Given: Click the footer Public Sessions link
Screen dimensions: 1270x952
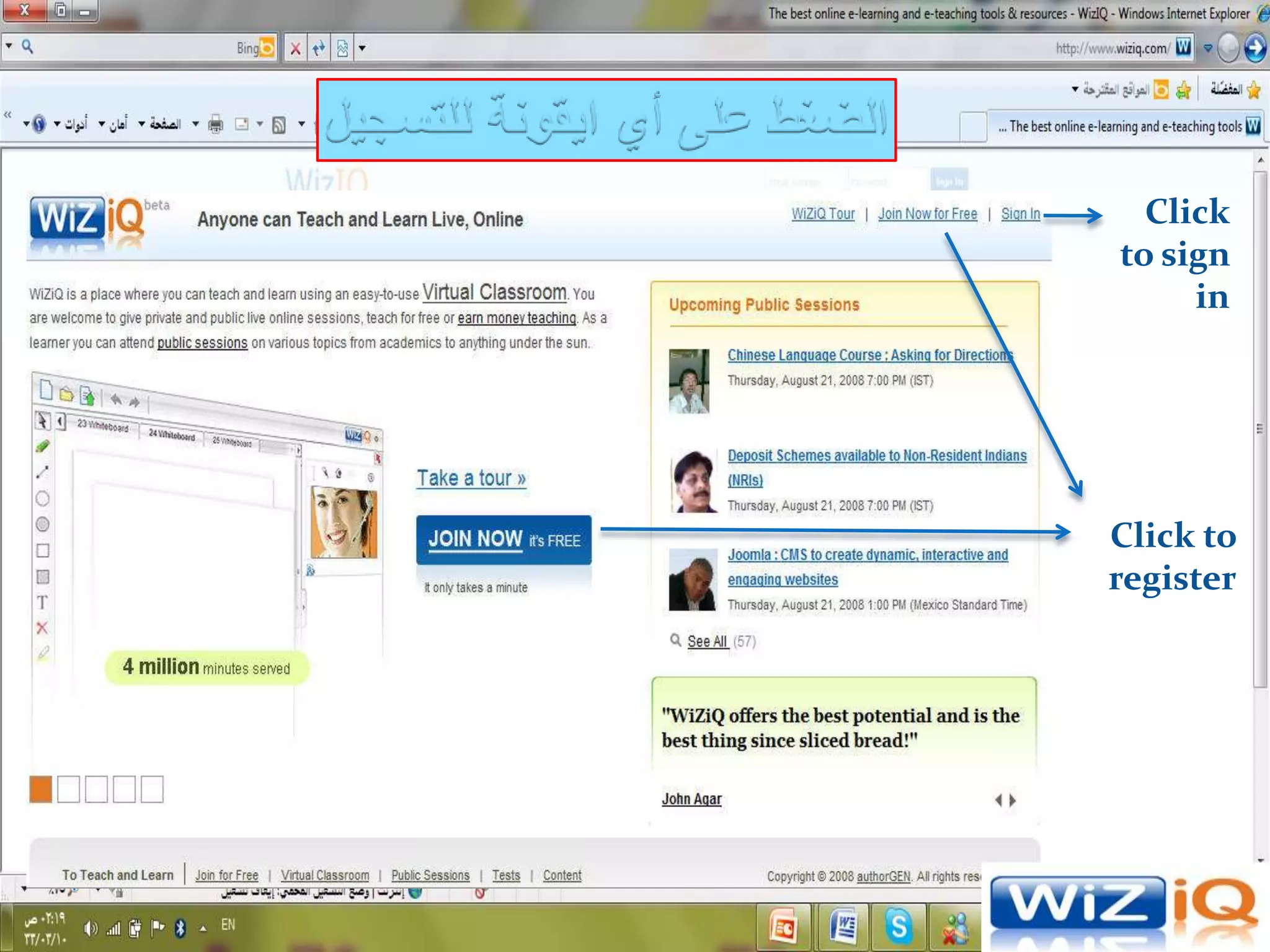Looking at the screenshot, I should [430, 875].
